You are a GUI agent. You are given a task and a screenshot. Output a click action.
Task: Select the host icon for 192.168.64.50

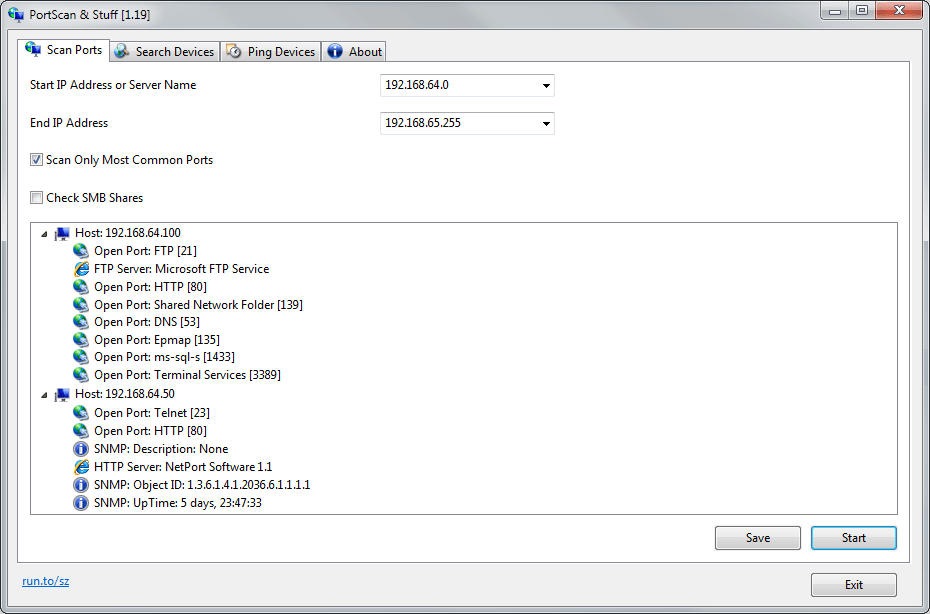(x=61, y=394)
